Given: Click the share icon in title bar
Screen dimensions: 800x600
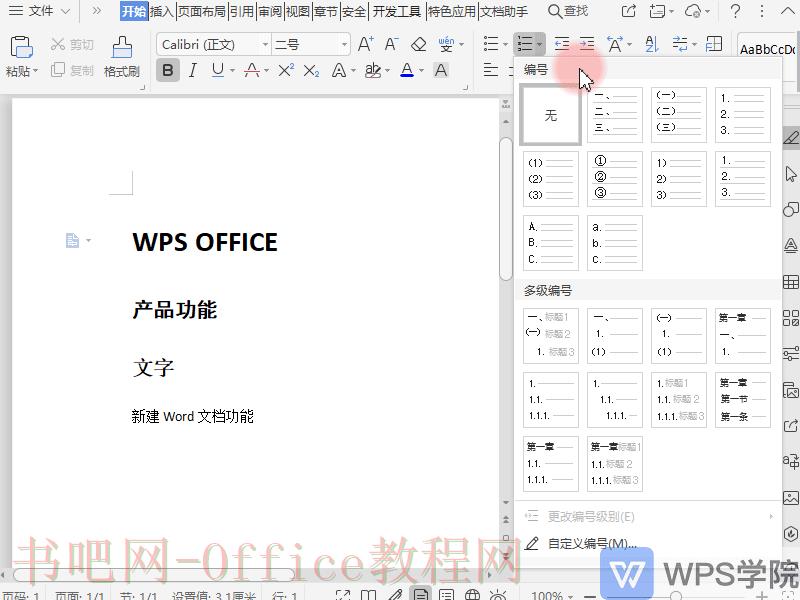Looking at the screenshot, I should coord(629,11).
